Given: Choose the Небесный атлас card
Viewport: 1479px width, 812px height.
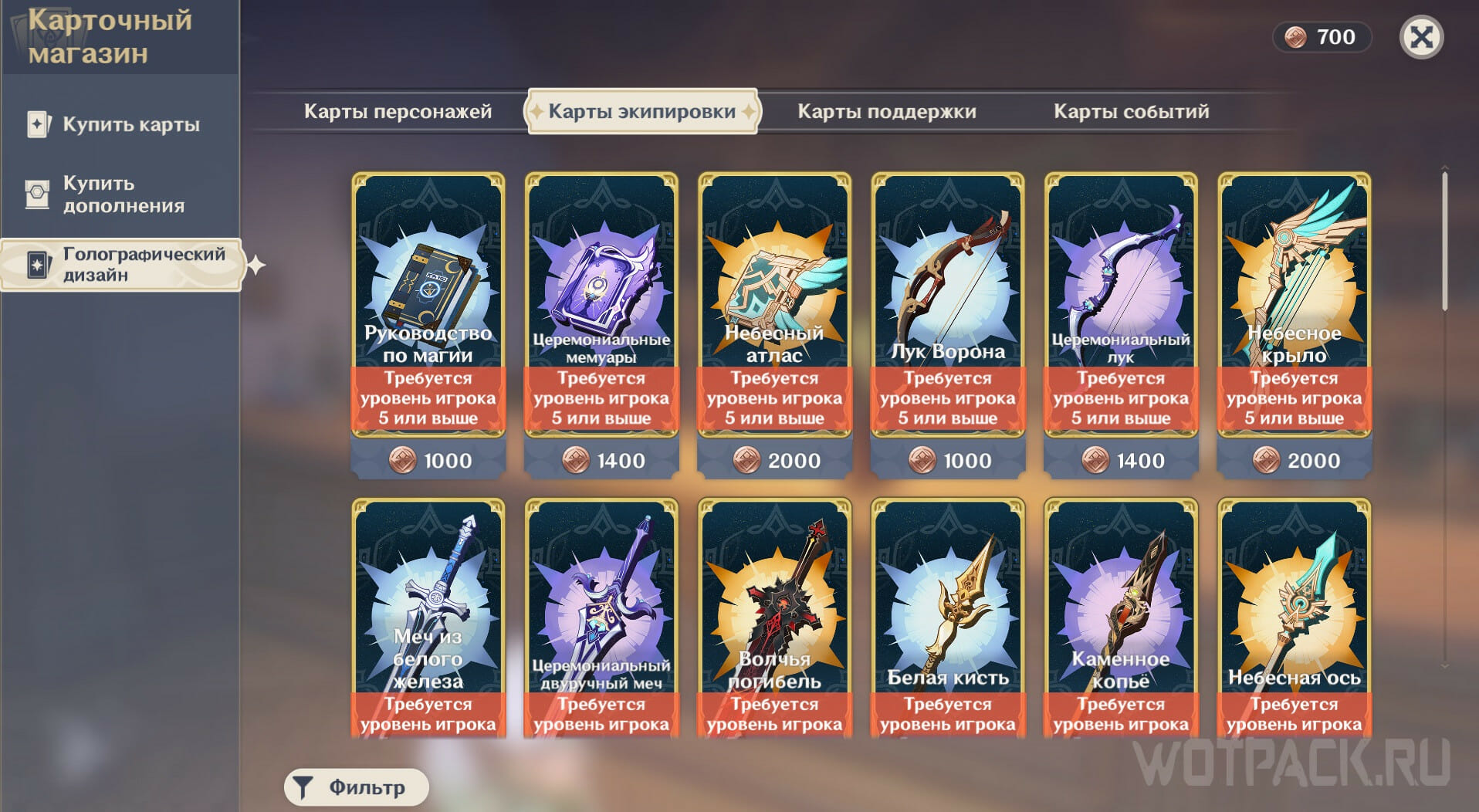Looking at the screenshot, I should click(774, 306).
